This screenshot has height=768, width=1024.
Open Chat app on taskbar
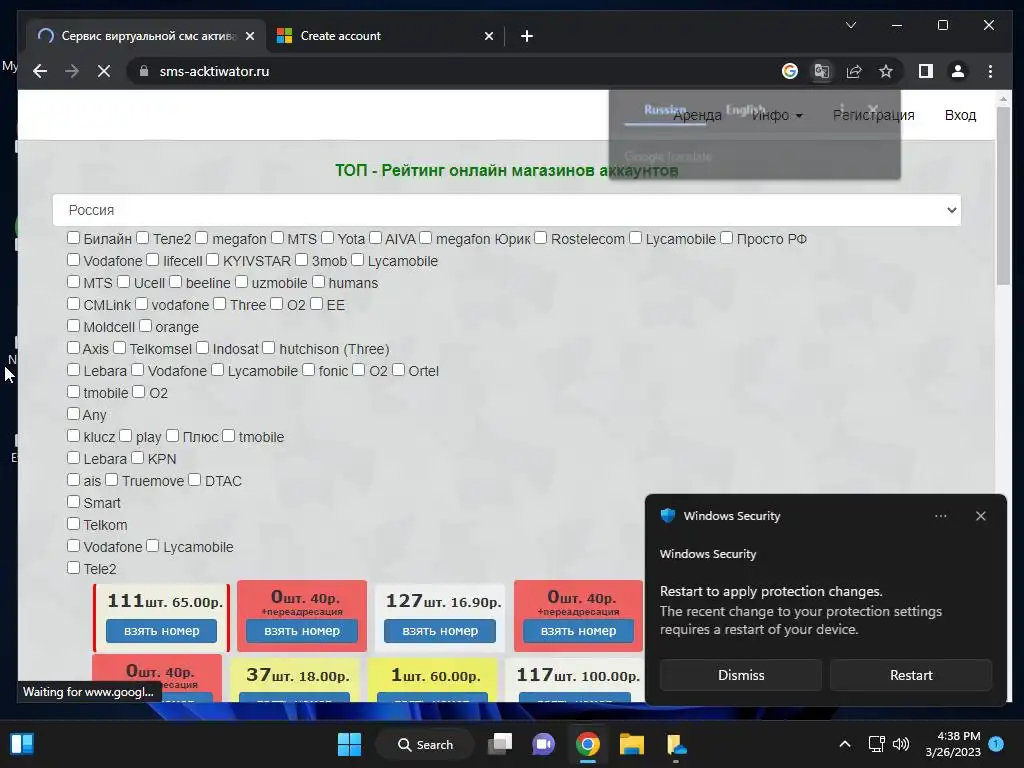[x=543, y=744]
